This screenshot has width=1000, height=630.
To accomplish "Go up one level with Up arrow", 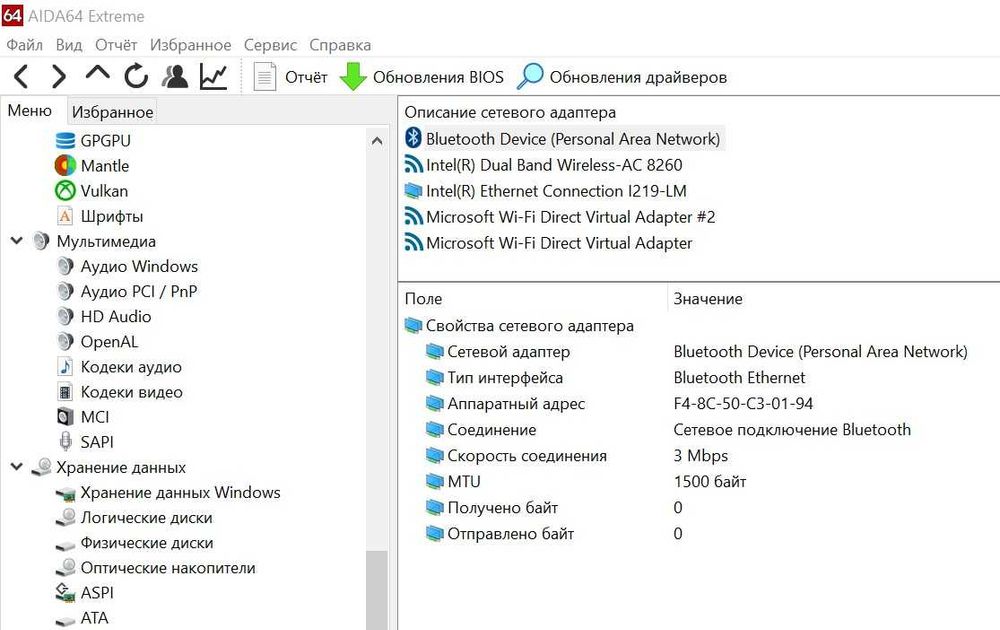I will 97,73.
